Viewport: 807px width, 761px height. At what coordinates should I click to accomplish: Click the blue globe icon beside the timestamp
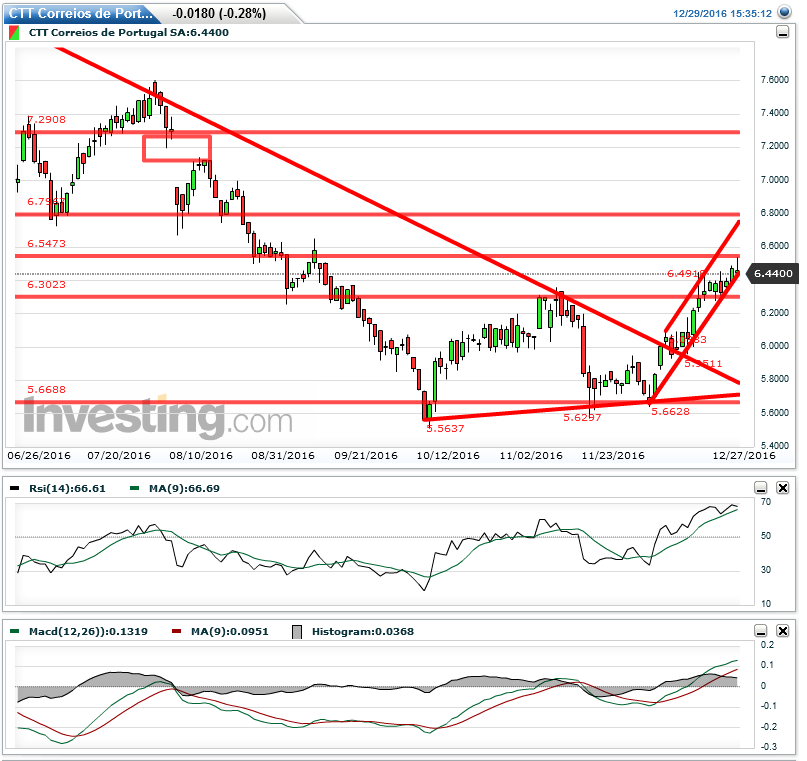point(784,12)
